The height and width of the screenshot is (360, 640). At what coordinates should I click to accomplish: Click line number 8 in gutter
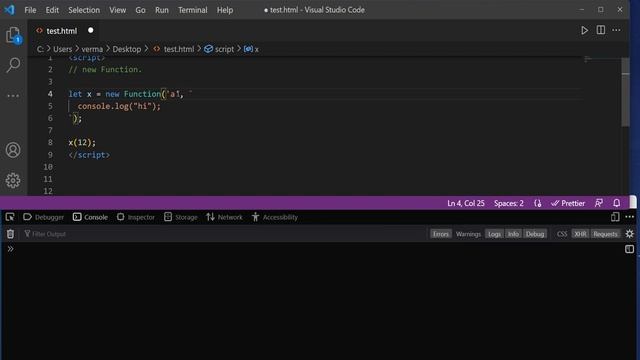click(x=50, y=142)
